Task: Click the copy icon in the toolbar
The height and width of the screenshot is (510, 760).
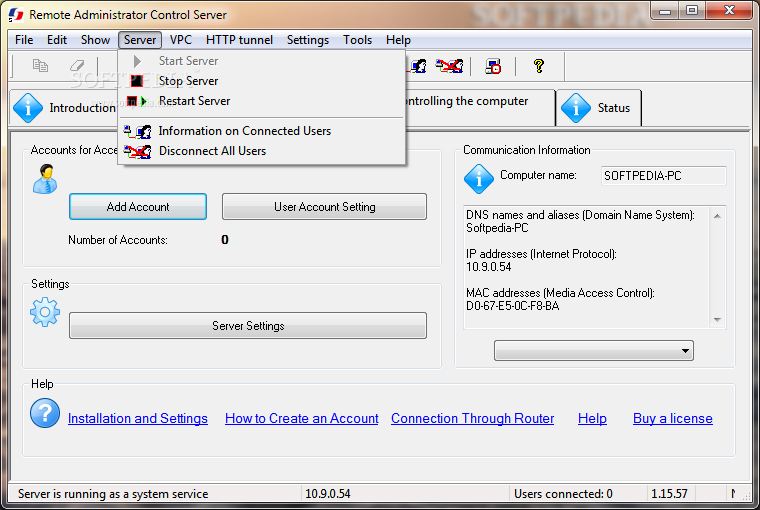Action: tap(40, 65)
